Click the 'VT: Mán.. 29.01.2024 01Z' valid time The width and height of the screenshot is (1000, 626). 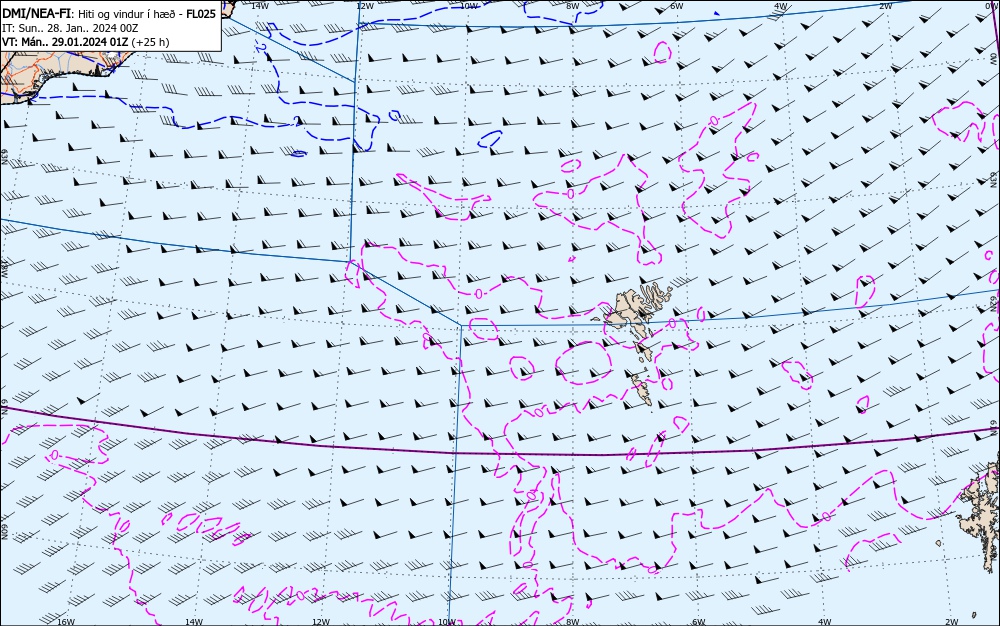tap(65, 42)
